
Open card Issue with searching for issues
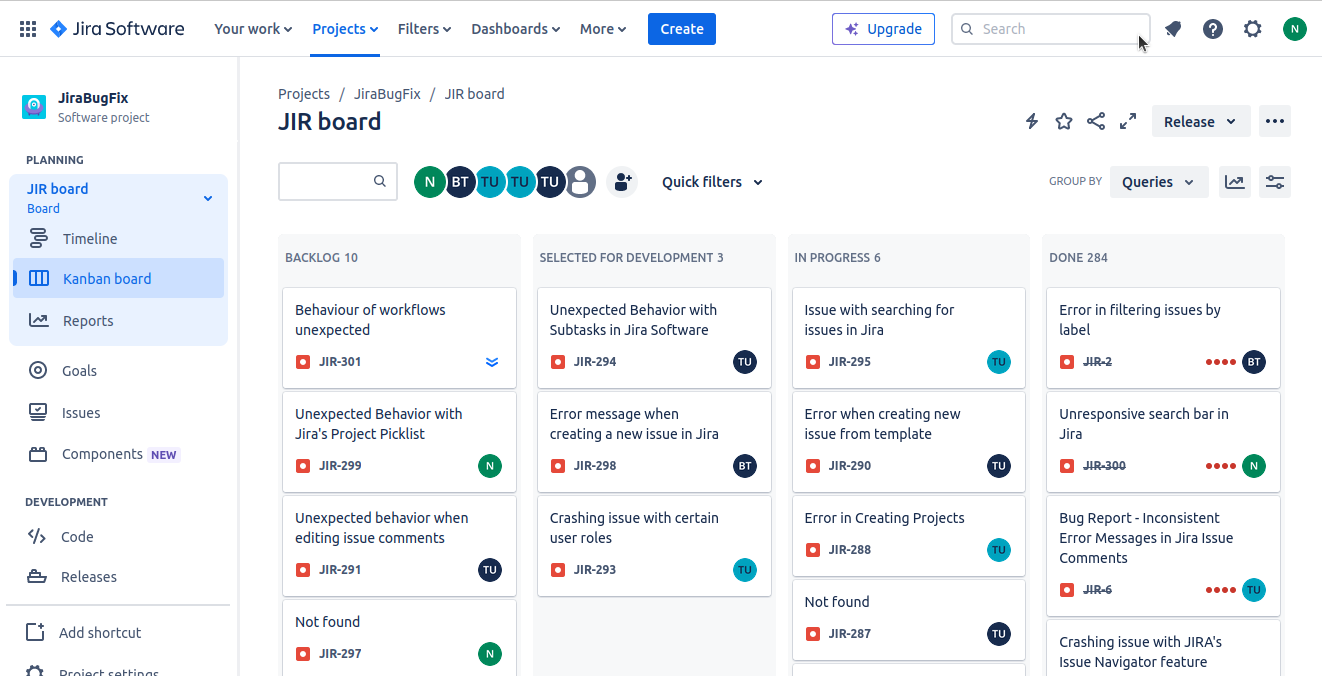click(x=909, y=337)
